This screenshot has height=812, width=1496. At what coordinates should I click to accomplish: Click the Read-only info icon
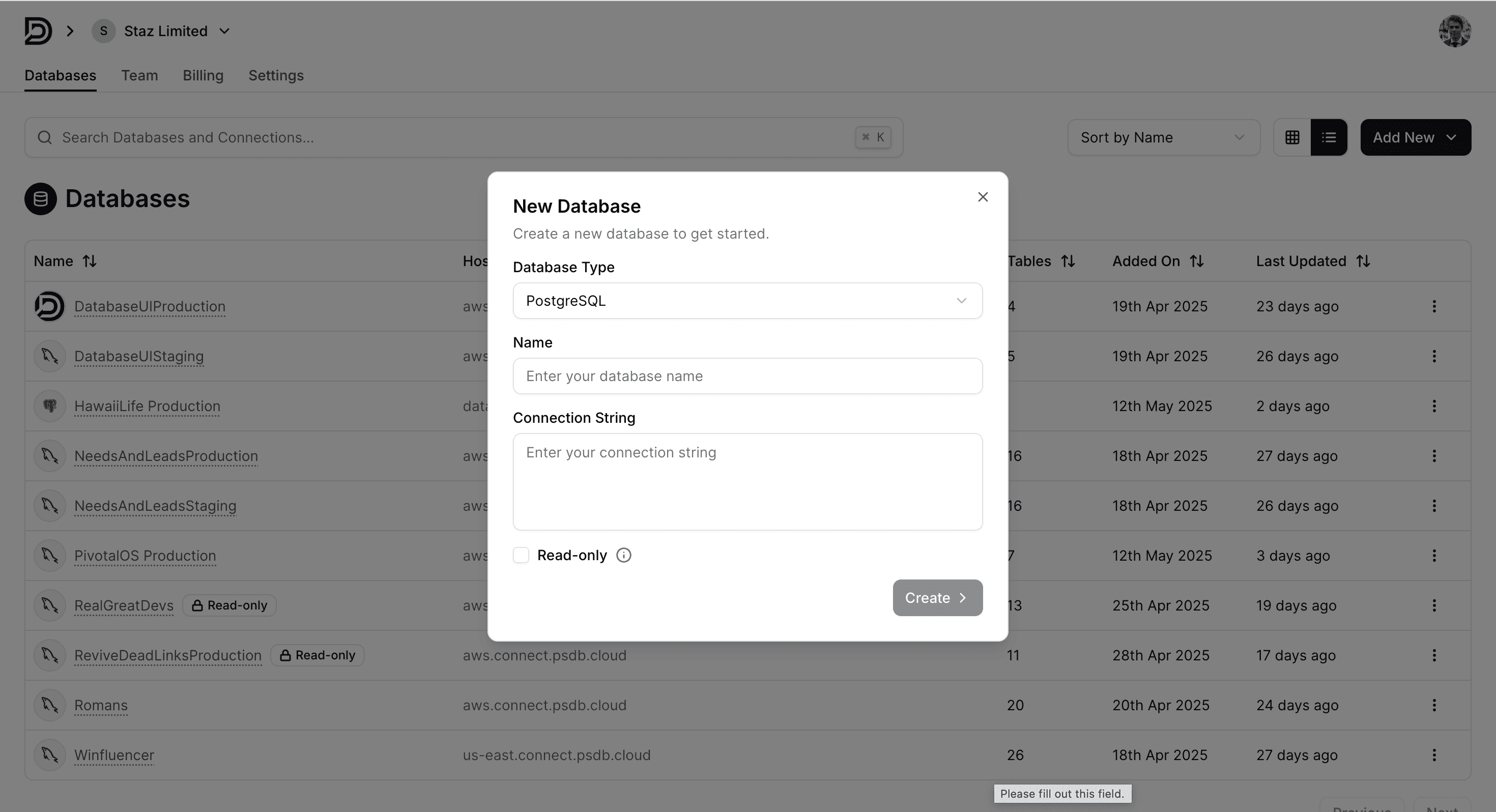(623, 555)
